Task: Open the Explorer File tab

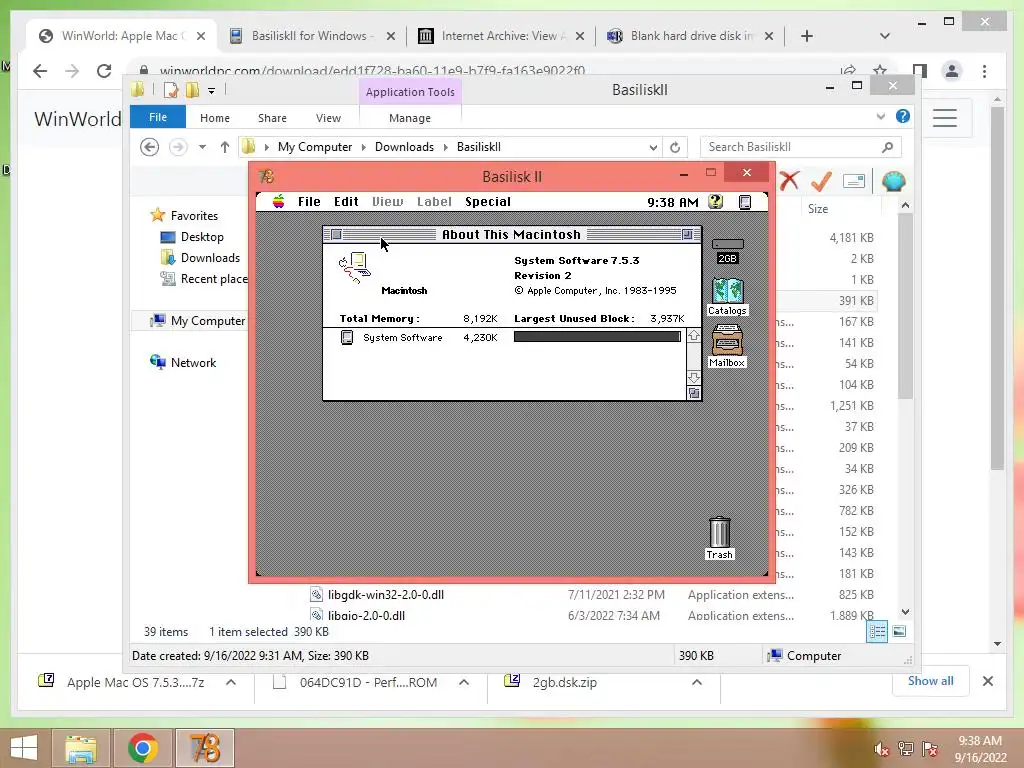Action: 157,117
